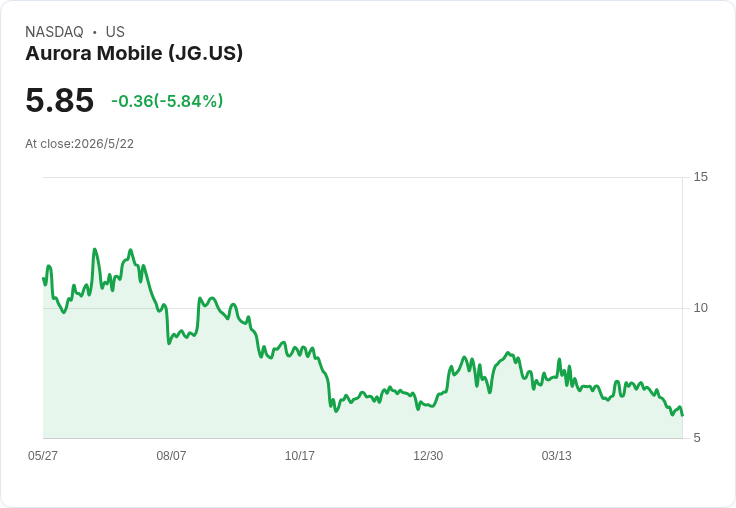
Task: Select the 08/07 date axis label
Action: pos(171,456)
